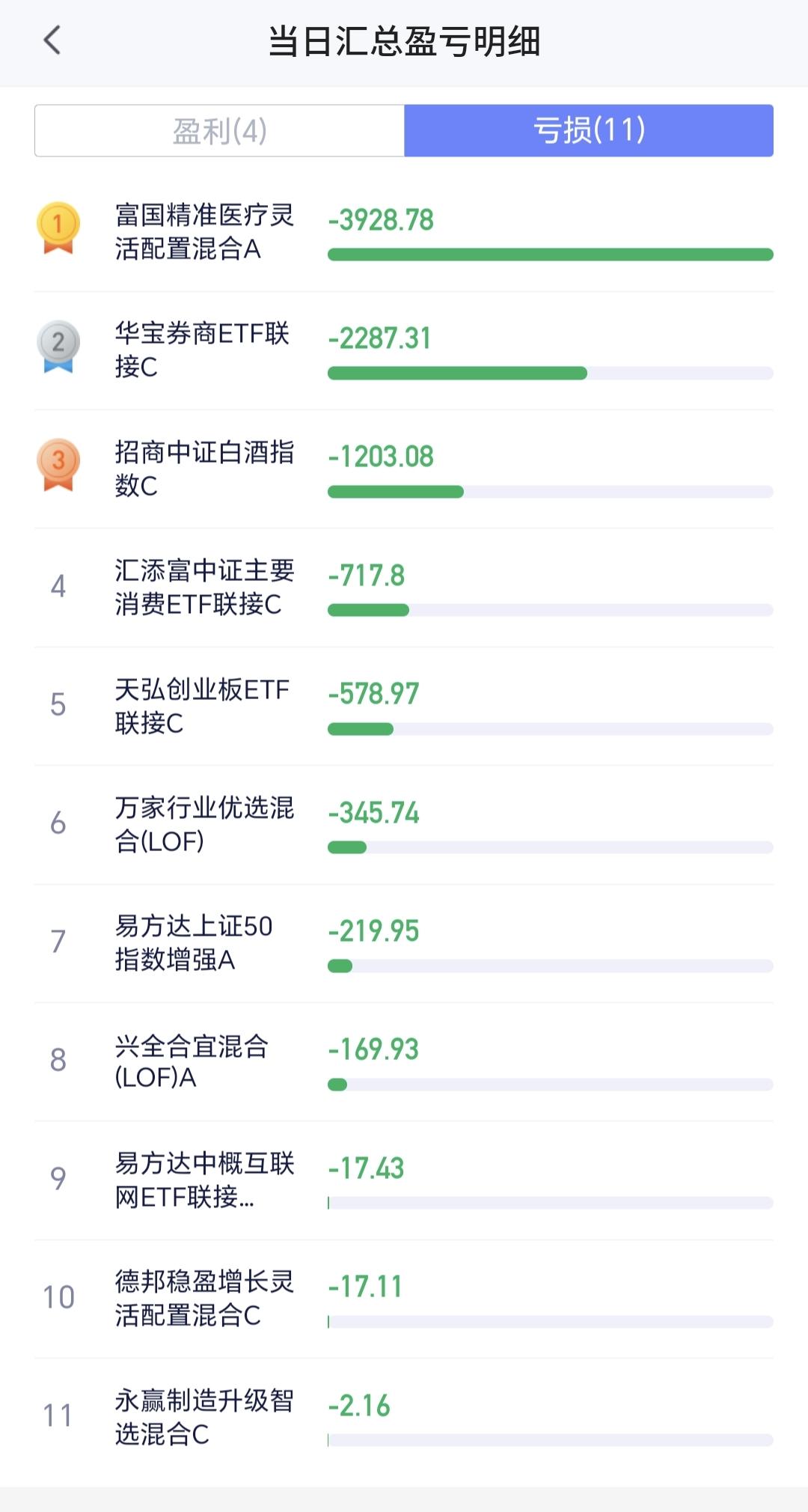Open 富国精准医疗灵活配置混合A fund
The image size is (808, 1512).
[x=203, y=231]
